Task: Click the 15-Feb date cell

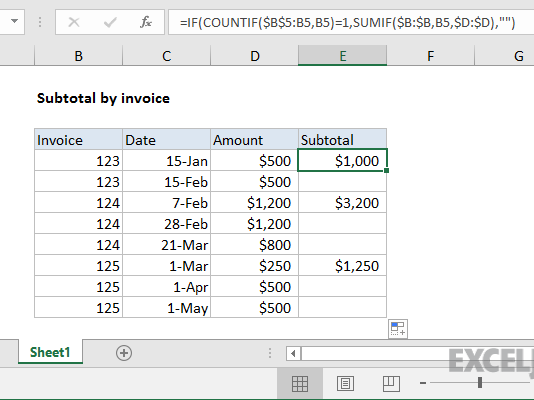Action: pyautogui.click(x=167, y=181)
